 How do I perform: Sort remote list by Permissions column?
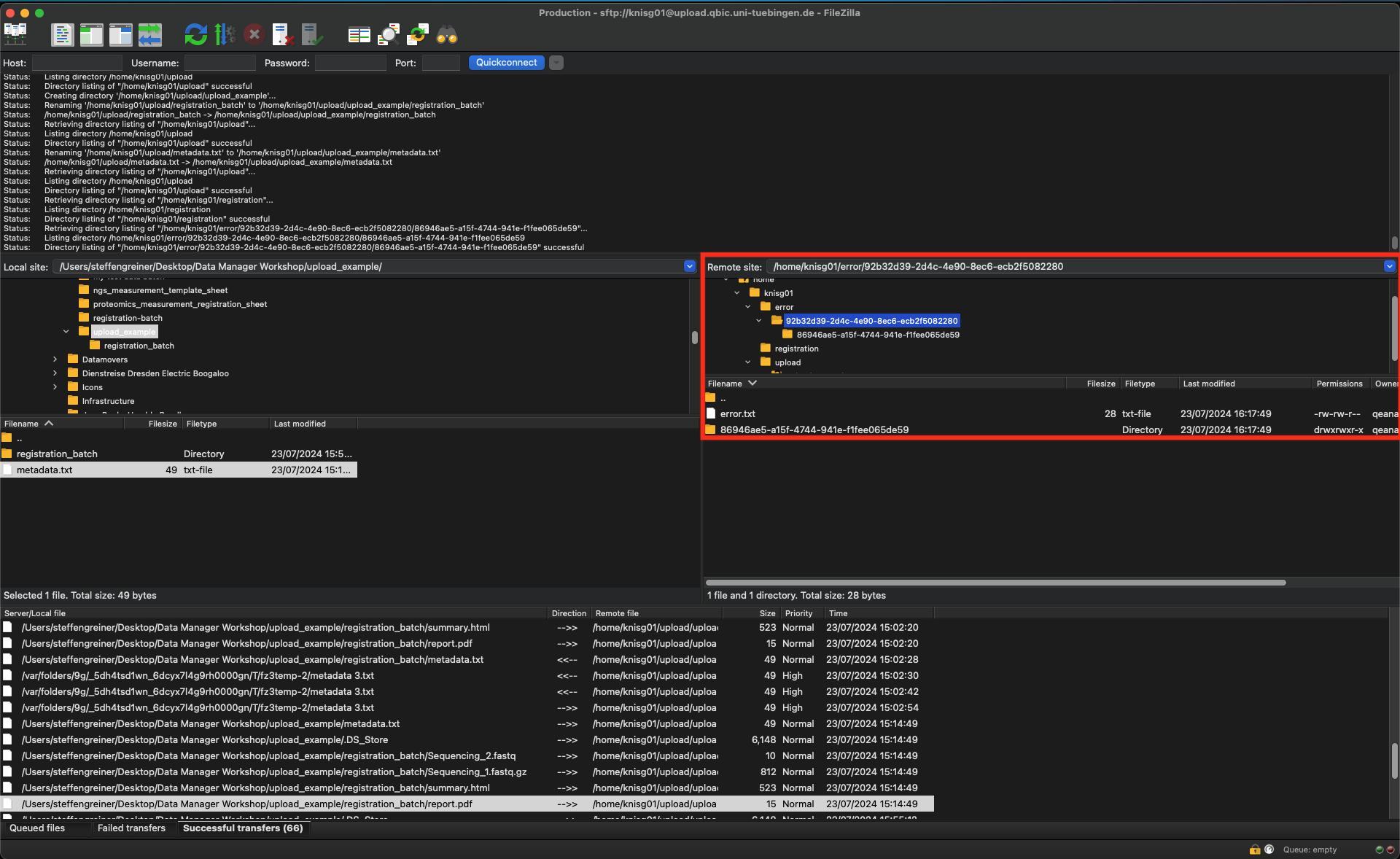coord(1340,384)
